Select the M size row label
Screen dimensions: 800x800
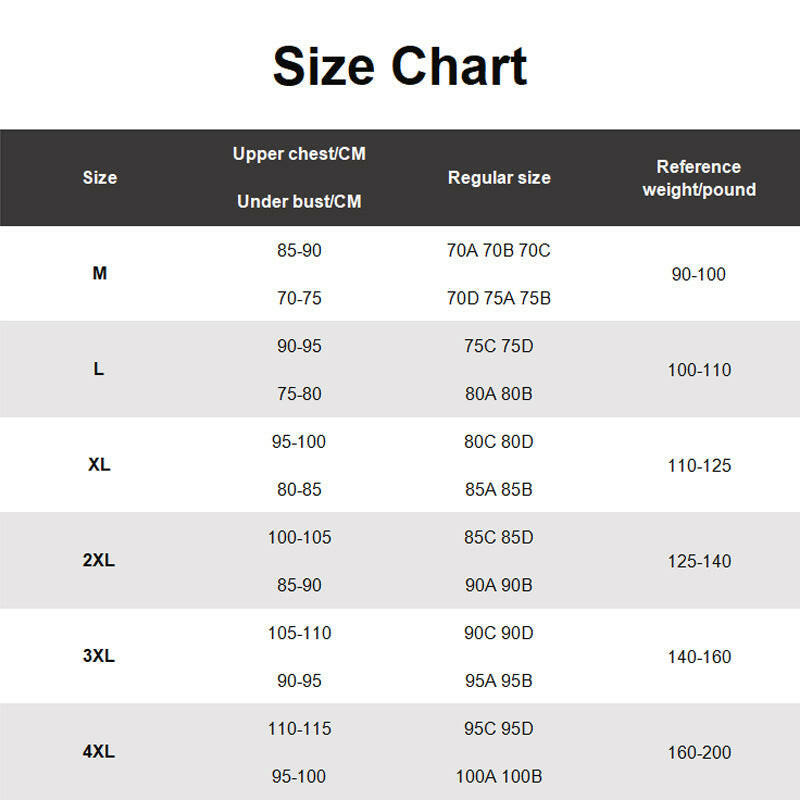[99, 274]
